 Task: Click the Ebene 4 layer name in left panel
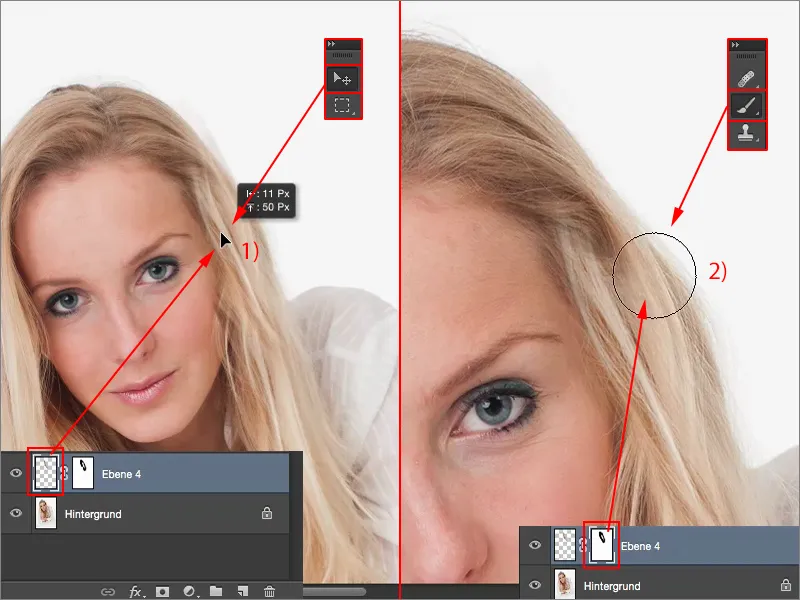tap(121, 474)
